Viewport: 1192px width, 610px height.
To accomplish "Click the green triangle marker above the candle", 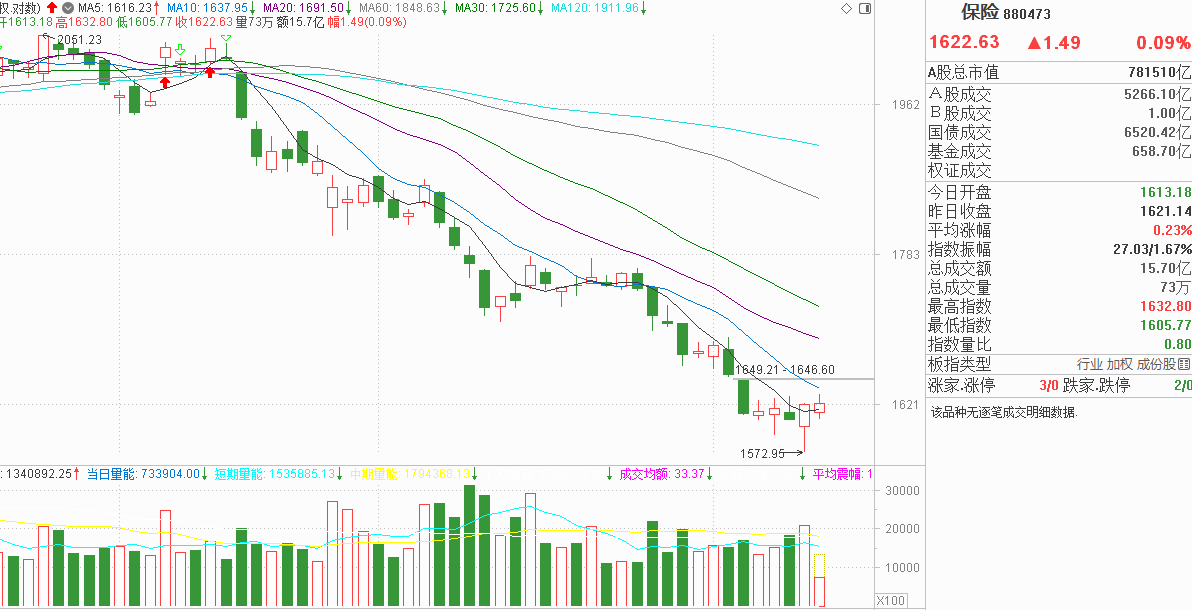I will click(226, 37).
